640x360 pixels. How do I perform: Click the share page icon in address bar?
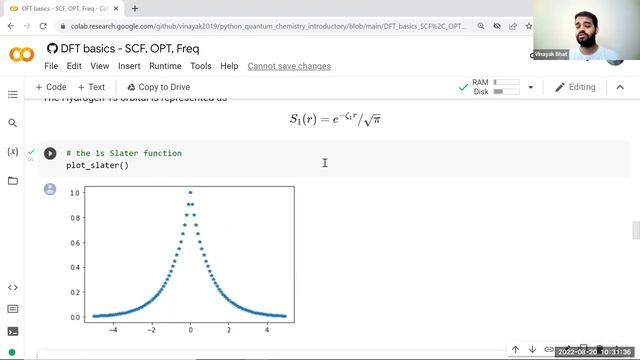coord(513,26)
